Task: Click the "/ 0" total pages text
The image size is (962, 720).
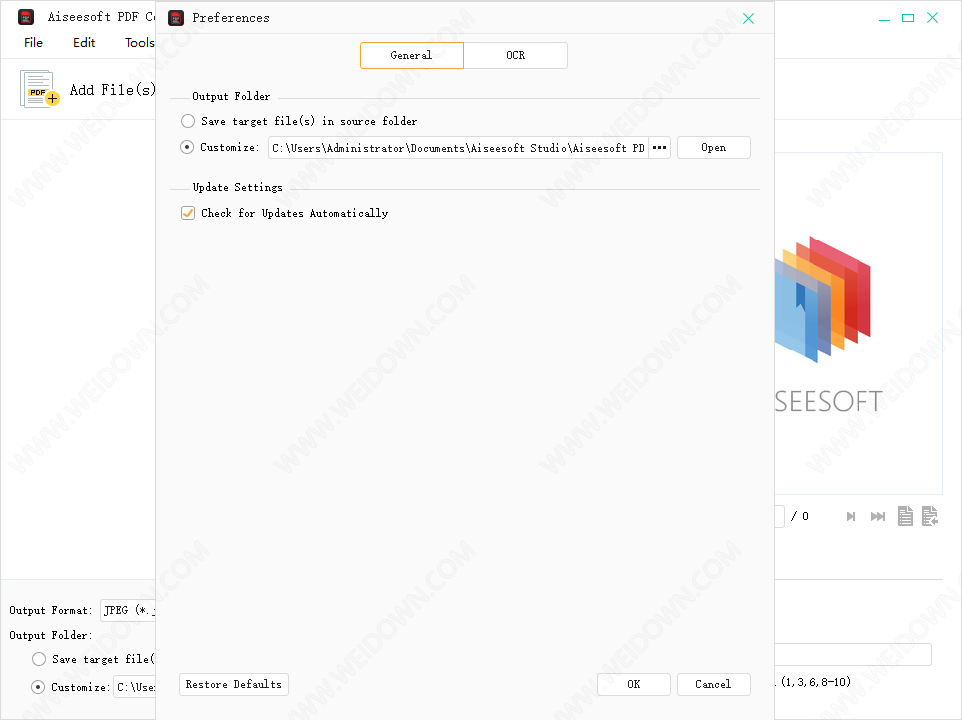Action: 799,516
